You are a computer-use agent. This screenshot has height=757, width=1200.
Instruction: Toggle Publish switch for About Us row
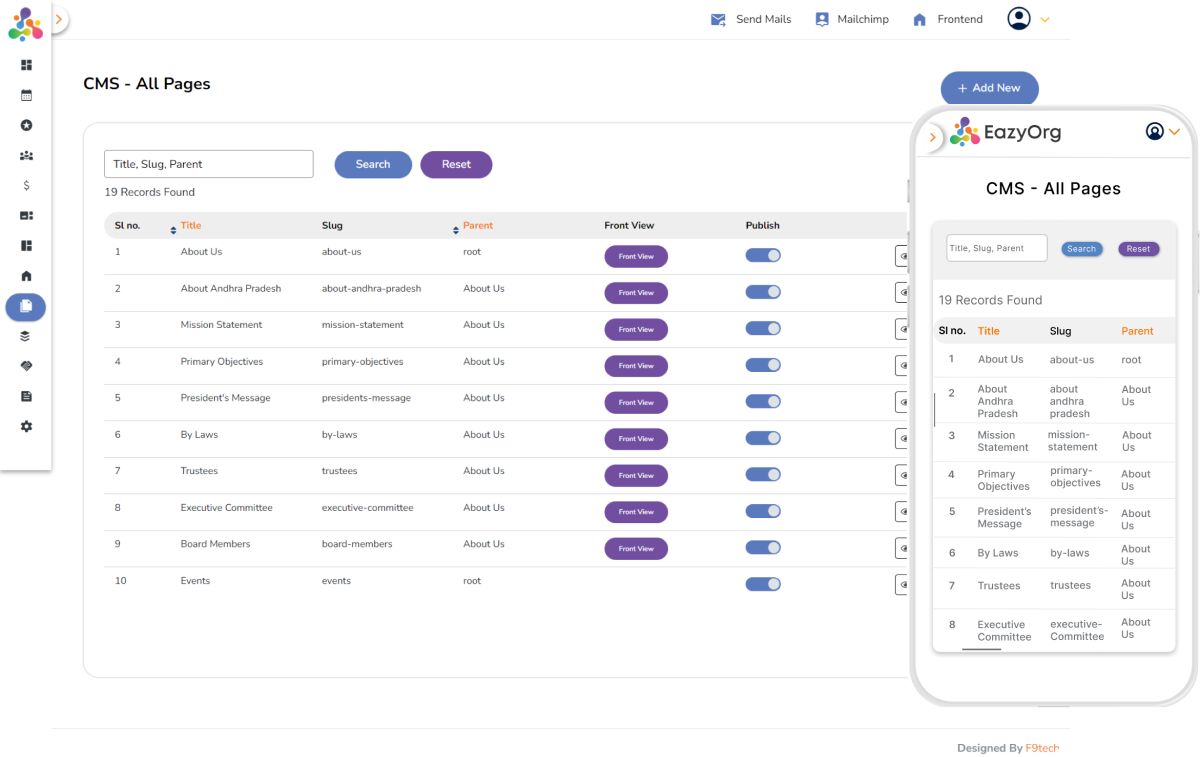[762, 256]
